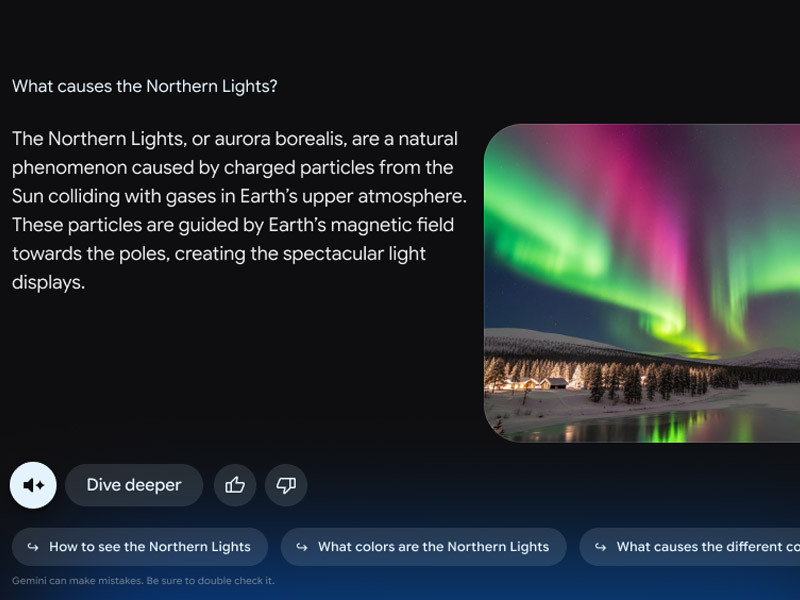
Task: Give the response a thumbs up
Action: (x=235, y=485)
